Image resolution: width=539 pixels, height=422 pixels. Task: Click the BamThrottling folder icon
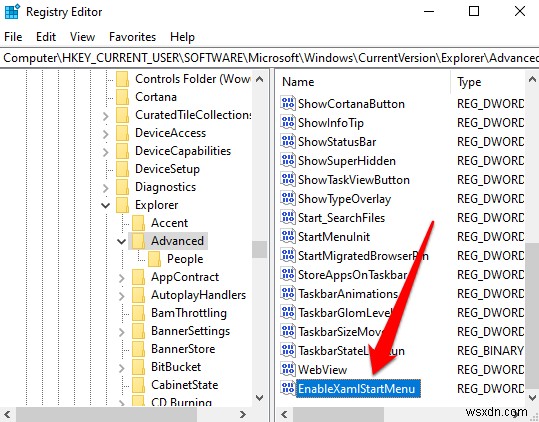[x=138, y=313]
